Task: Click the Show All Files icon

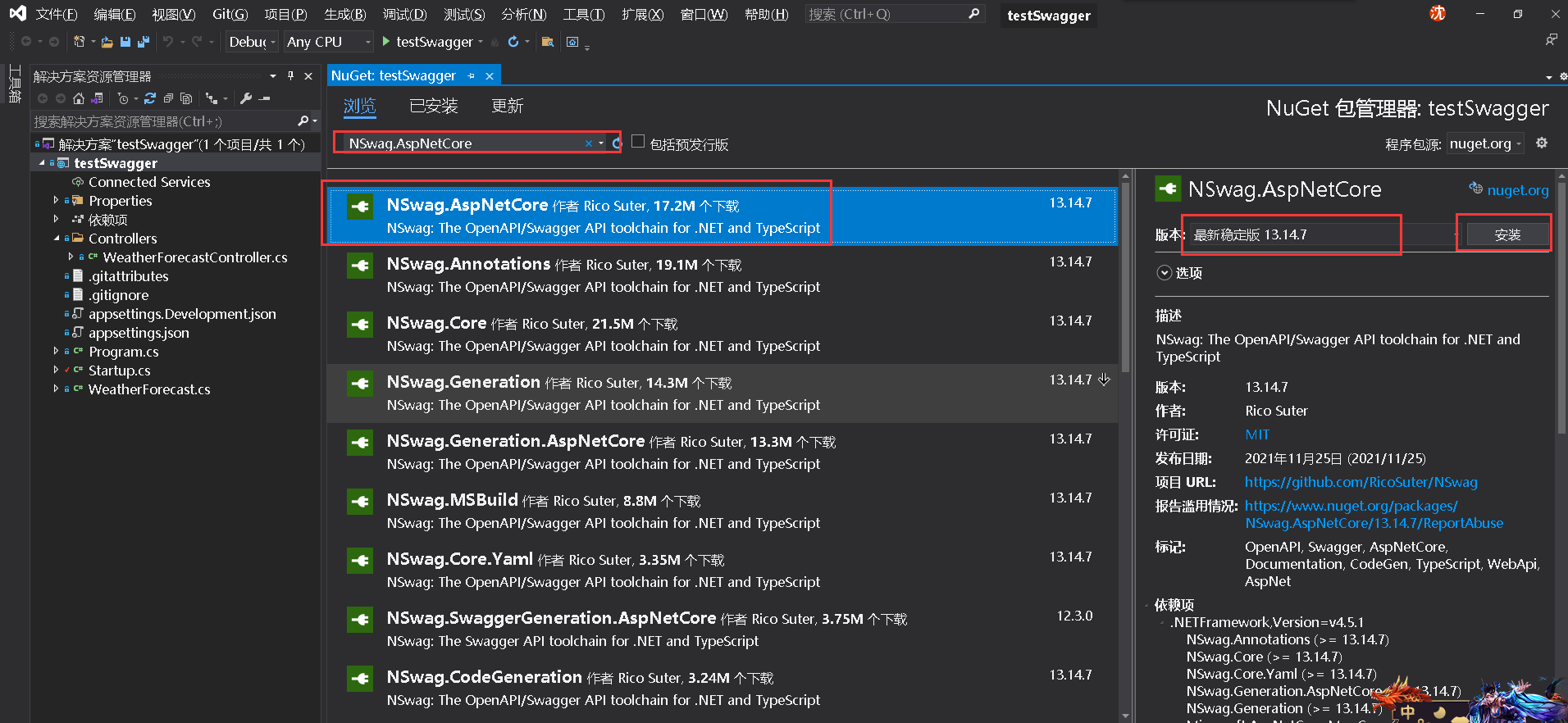Action: point(186,98)
